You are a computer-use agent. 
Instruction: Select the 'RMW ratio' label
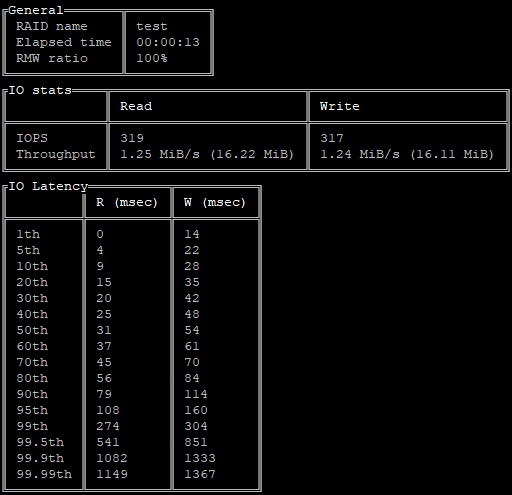click(x=52, y=58)
